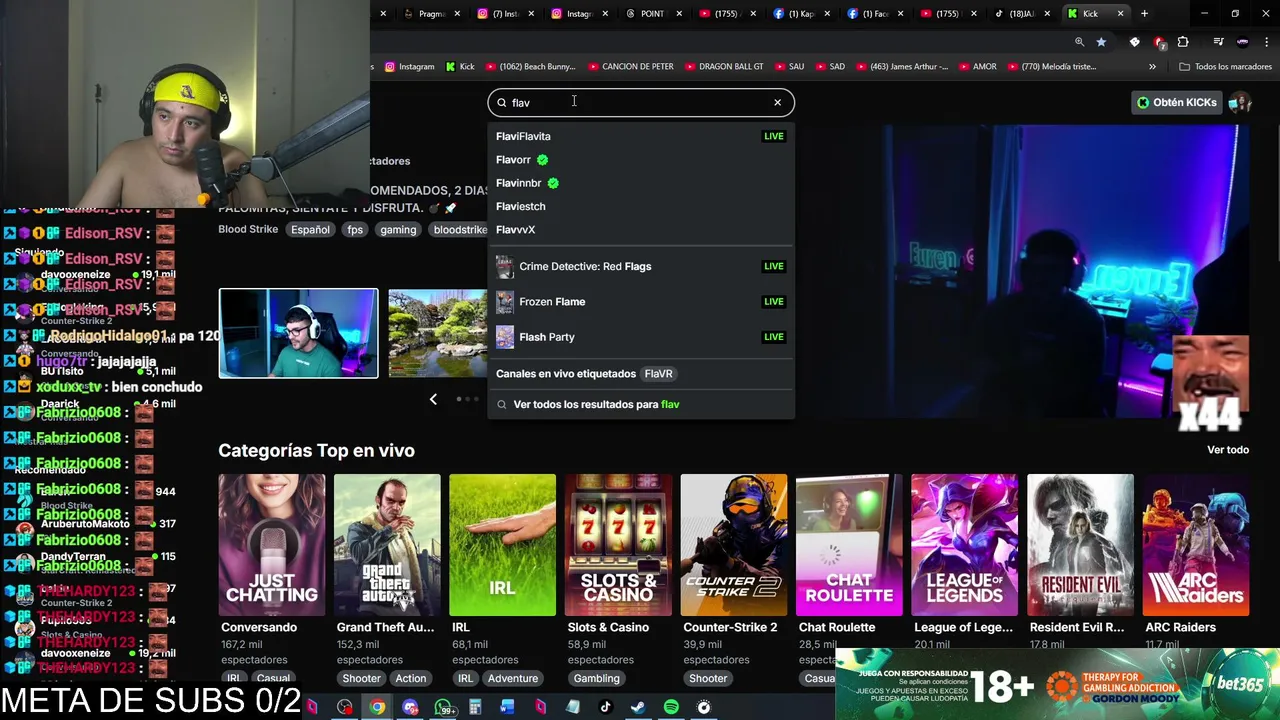
Task: Open the Instagram bookmark
Action: (x=410, y=67)
